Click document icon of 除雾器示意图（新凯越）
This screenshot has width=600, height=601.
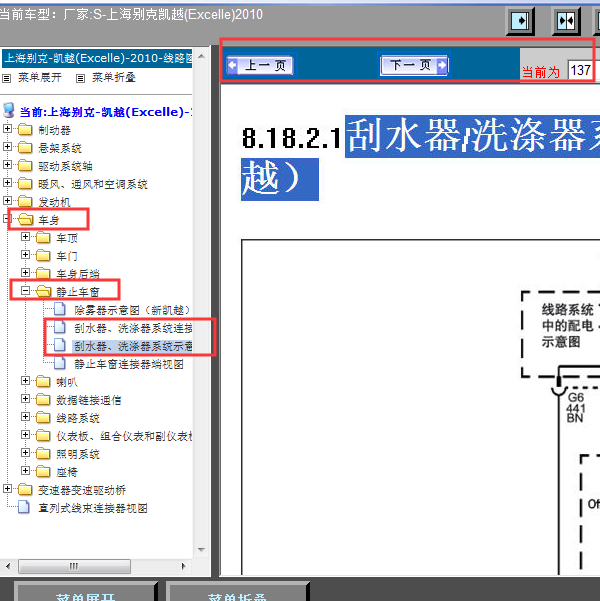pyautogui.click(x=60, y=309)
